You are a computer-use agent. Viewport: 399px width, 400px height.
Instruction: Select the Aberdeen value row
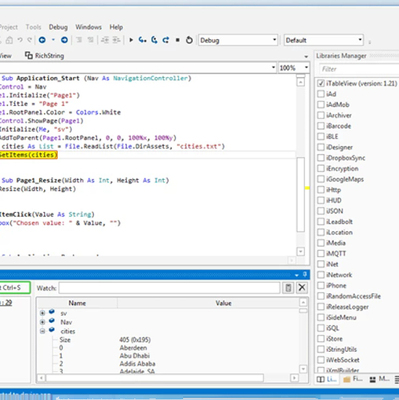coord(133,348)
